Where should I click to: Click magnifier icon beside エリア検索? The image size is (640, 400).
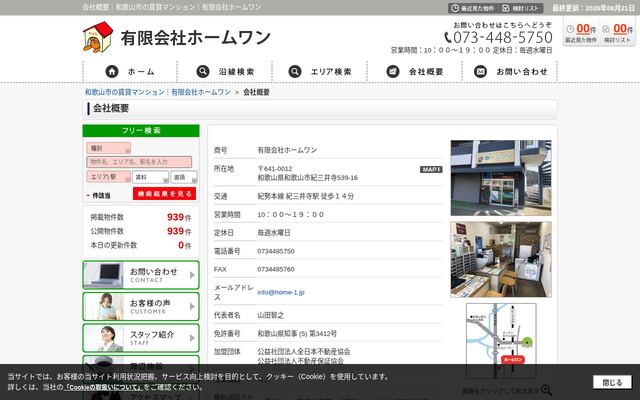pyautogui.click(x=295, y=71)
